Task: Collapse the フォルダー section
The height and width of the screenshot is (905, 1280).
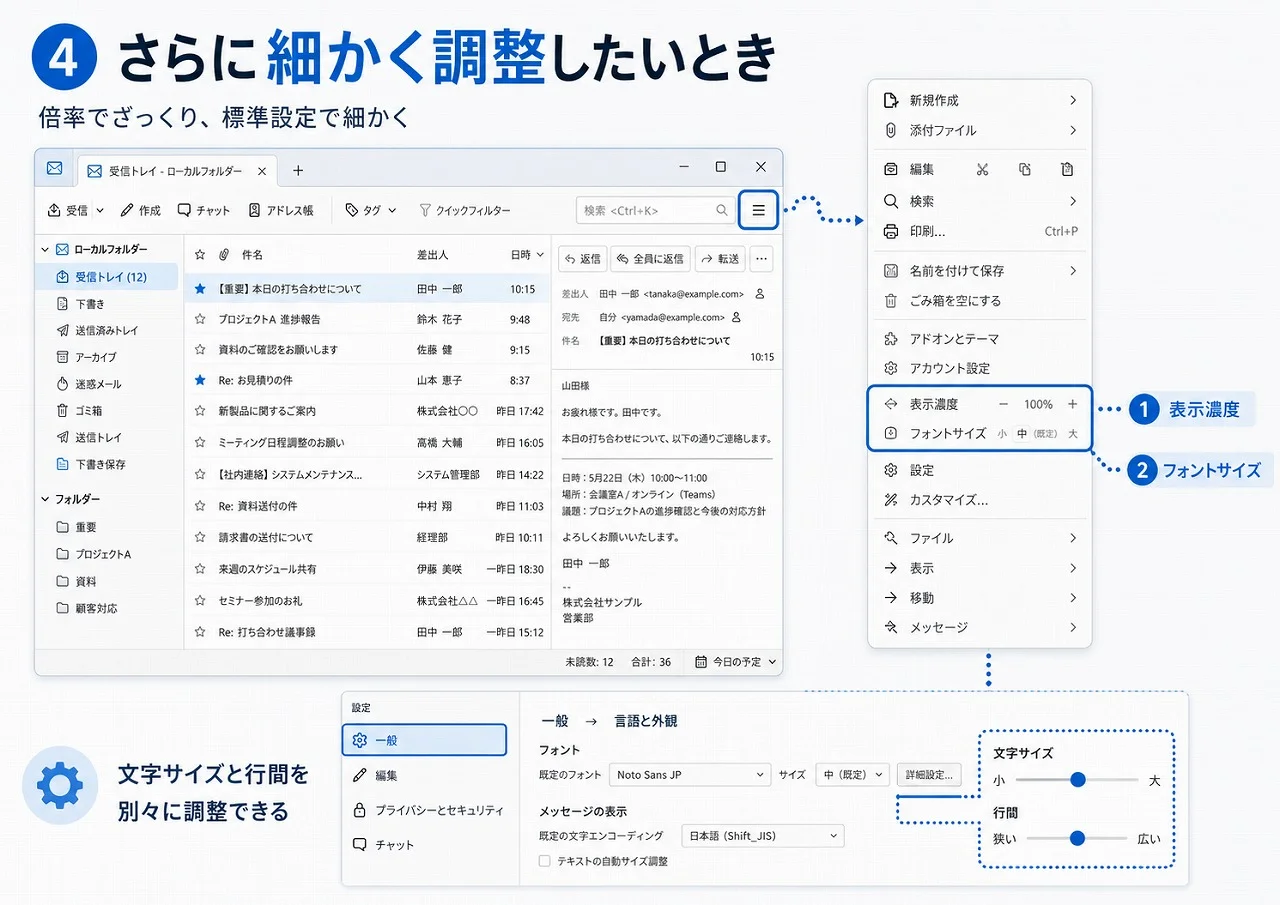Action: [x=45, y=499]
